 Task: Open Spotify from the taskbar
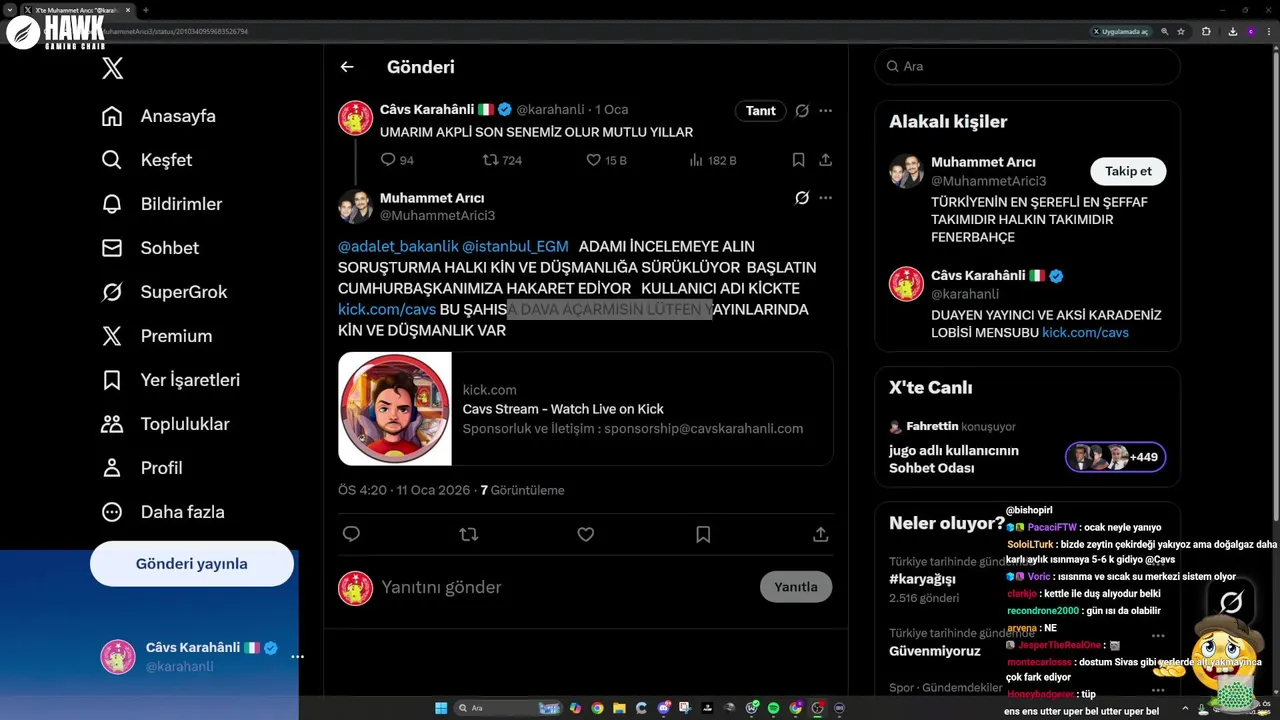(x=773, y=708)
